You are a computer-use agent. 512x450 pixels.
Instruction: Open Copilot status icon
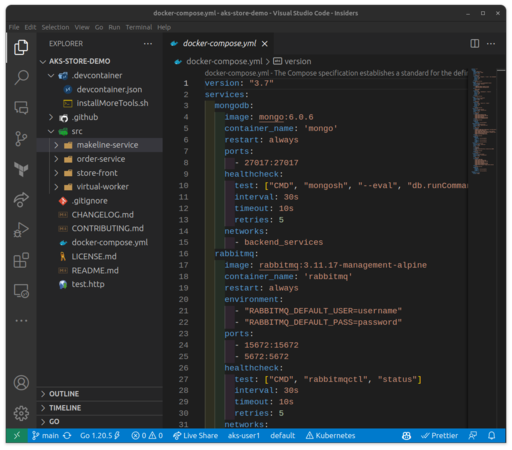tap(406, 436)
